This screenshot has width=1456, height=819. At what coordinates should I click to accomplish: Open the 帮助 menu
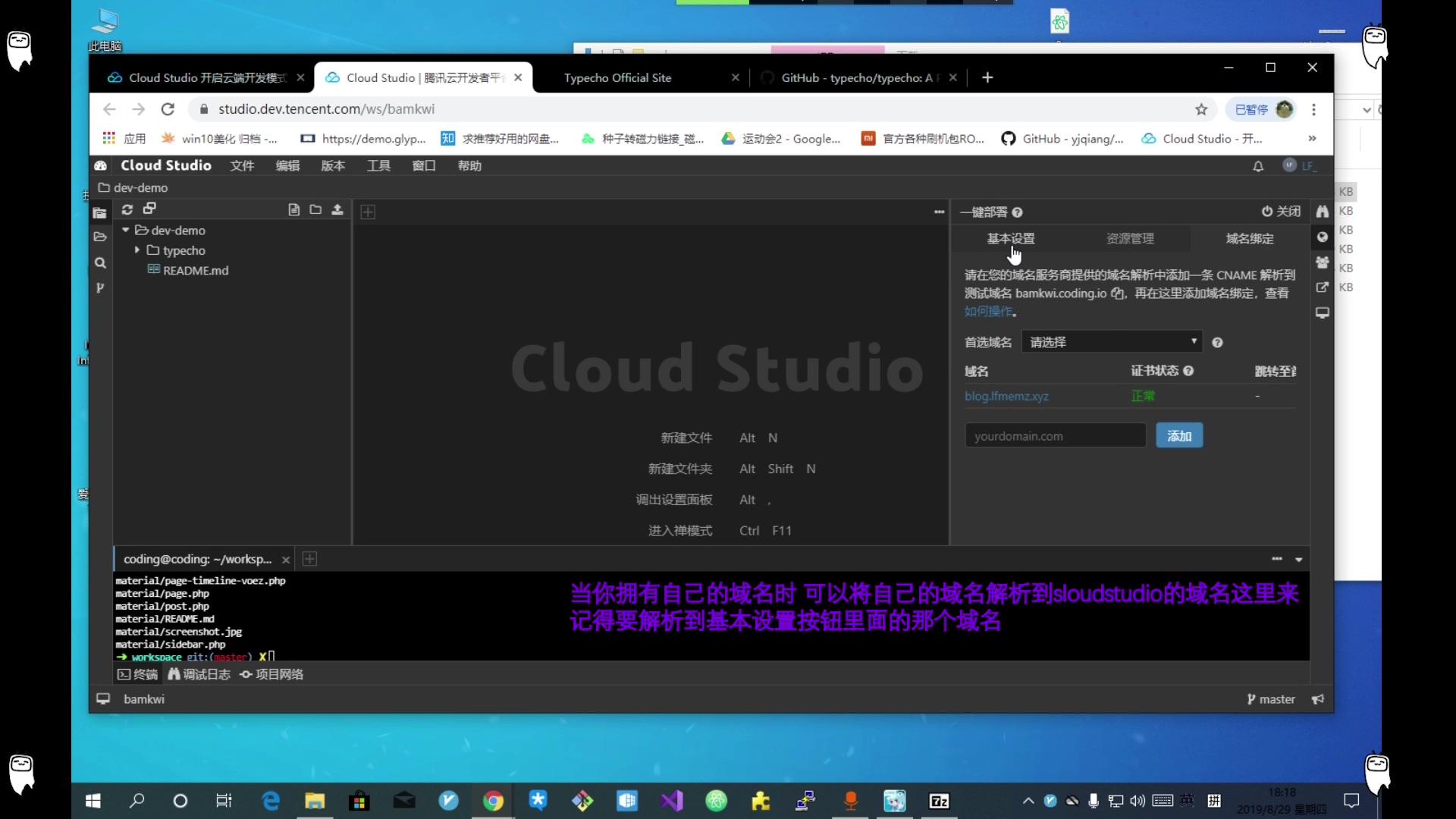[x=469, y=165]
